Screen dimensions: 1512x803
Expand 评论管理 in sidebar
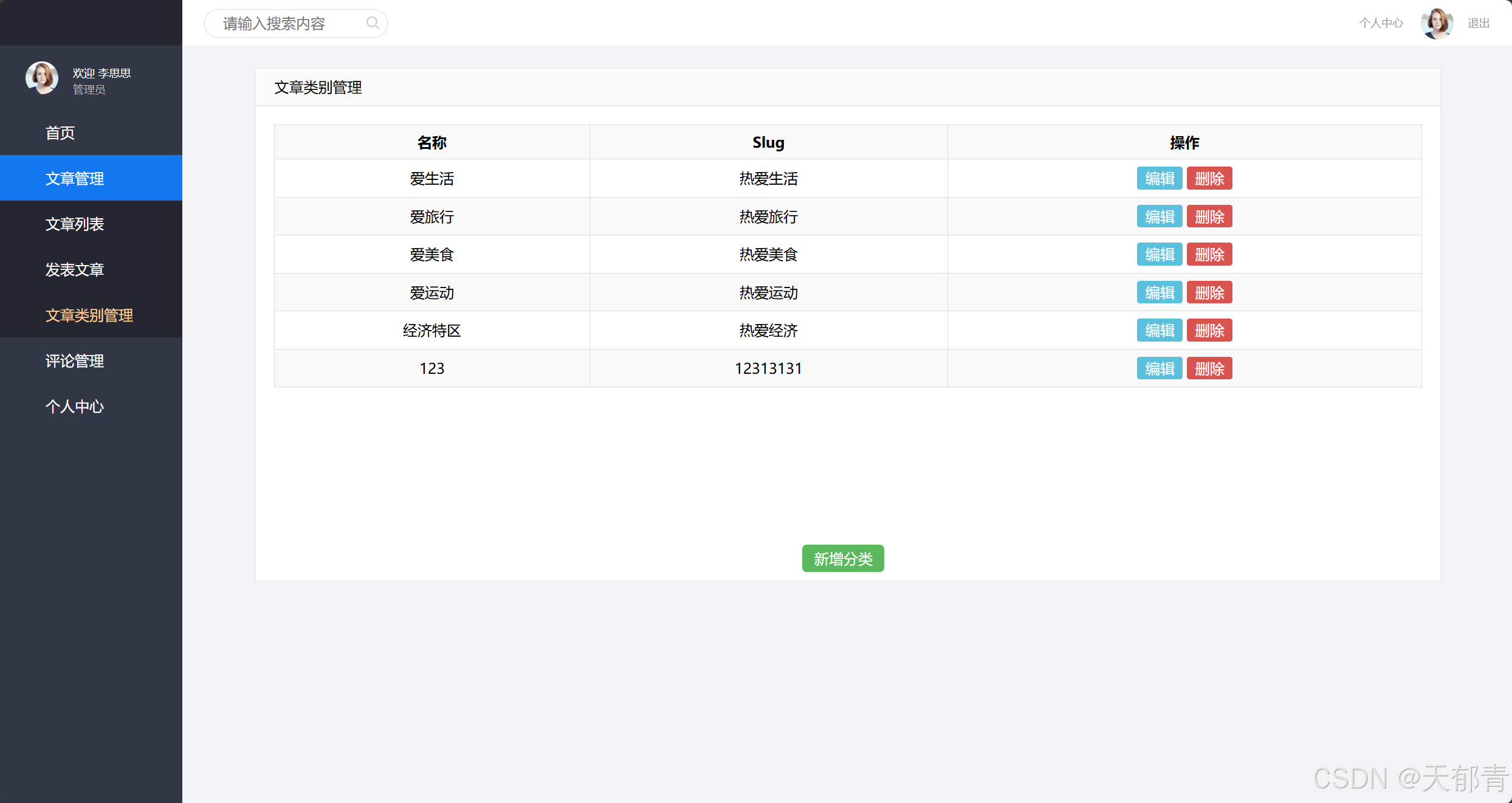click(x=75, y=360)
